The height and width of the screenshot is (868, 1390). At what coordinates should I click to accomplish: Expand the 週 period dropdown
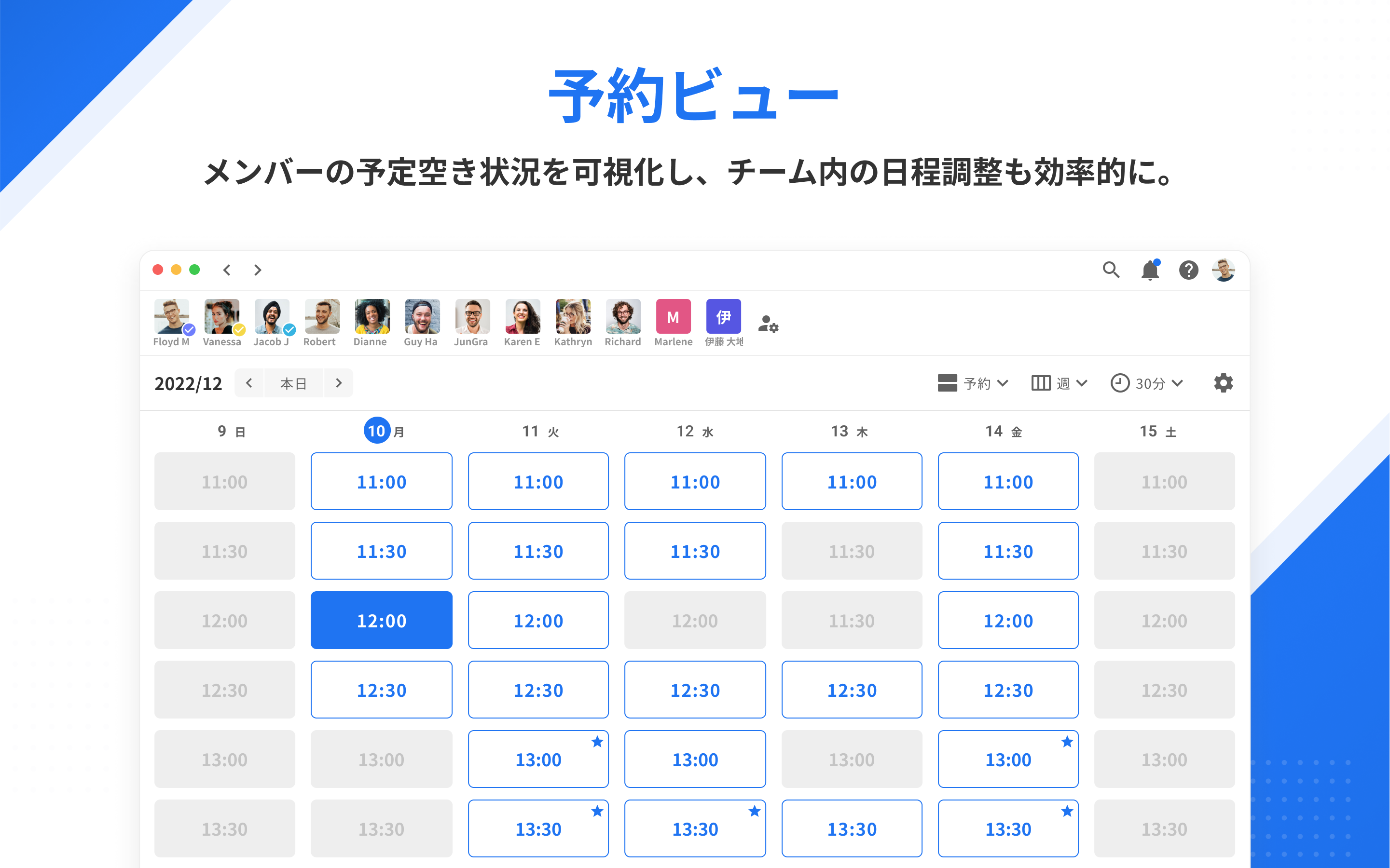1060,383
